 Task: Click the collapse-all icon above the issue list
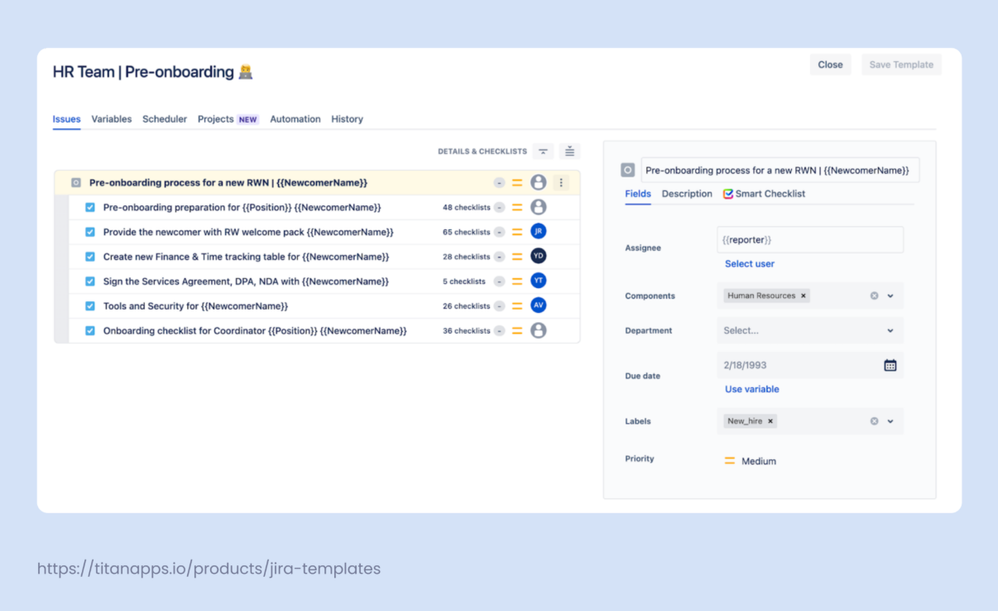tap(543, 151)
